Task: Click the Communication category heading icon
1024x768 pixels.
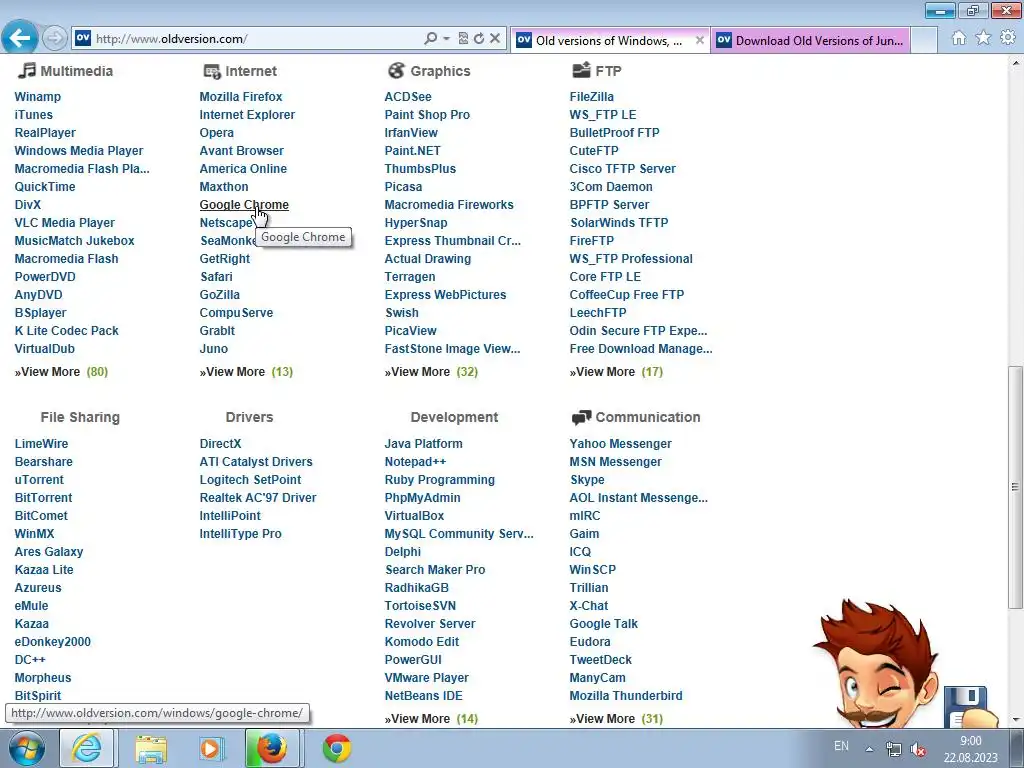Action: coord(581,417)
